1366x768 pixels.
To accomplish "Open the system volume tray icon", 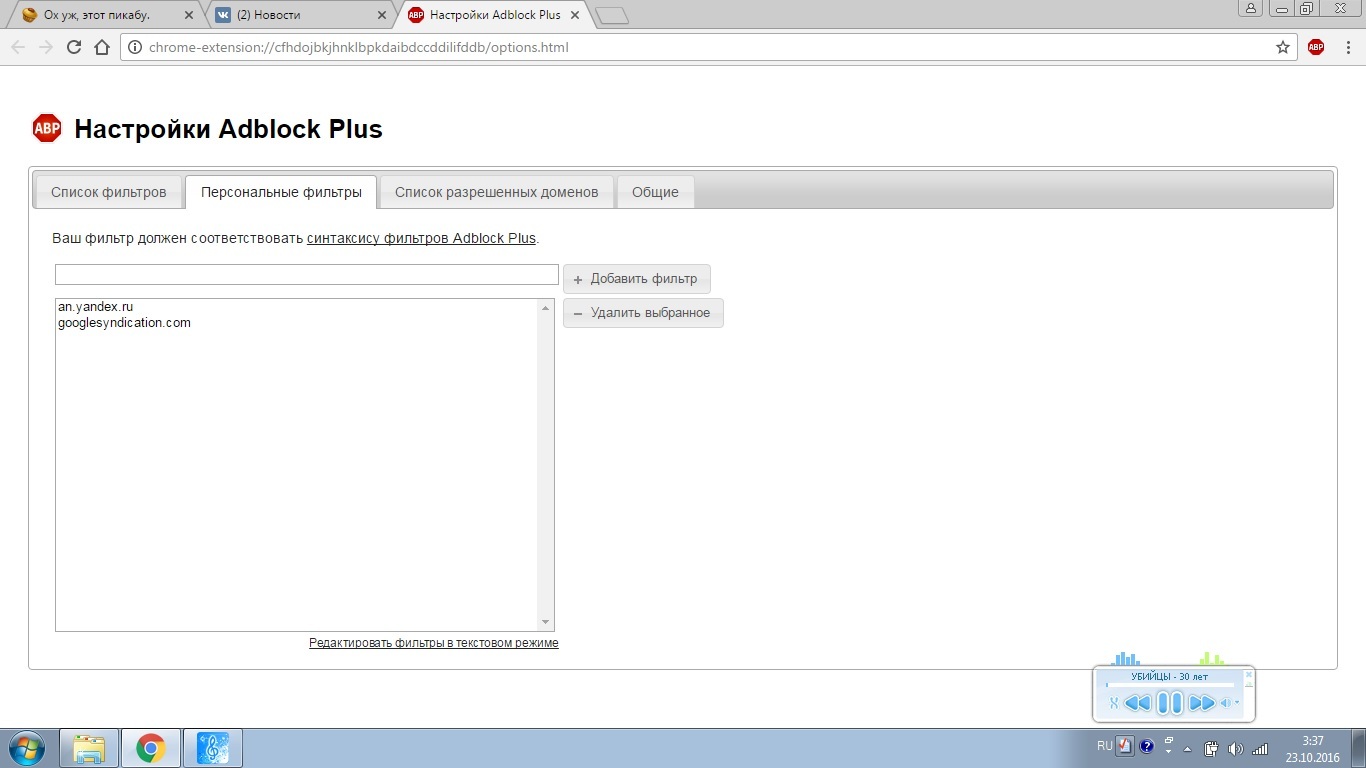I will point(1235,748).
